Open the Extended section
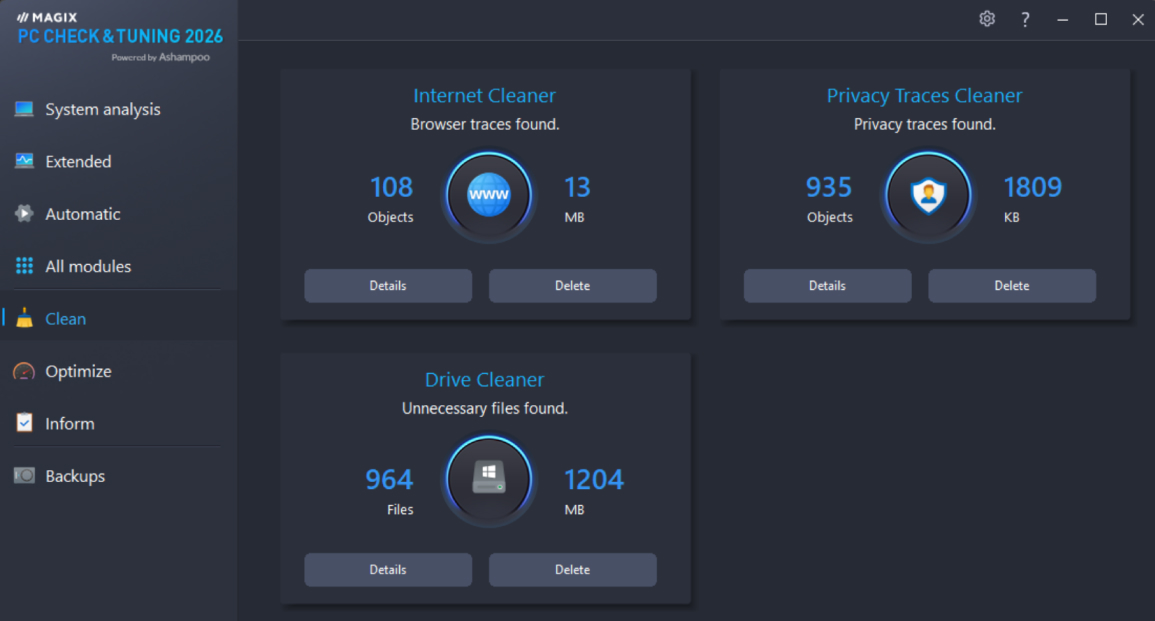Viewport: 1155px width, 621px height. tap(78, 162)
